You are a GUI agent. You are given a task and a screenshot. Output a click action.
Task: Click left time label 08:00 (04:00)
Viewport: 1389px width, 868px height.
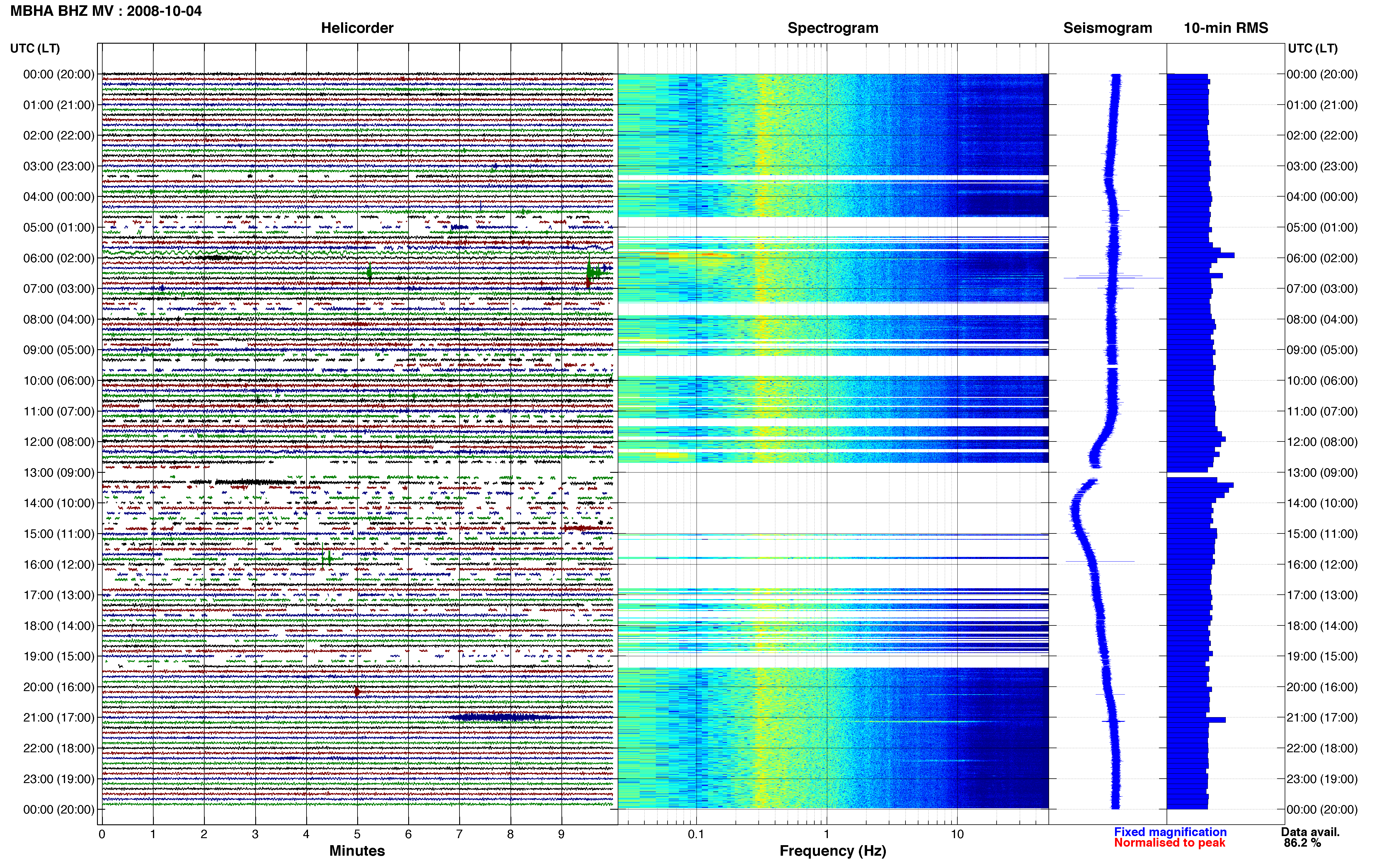(59, 319)
